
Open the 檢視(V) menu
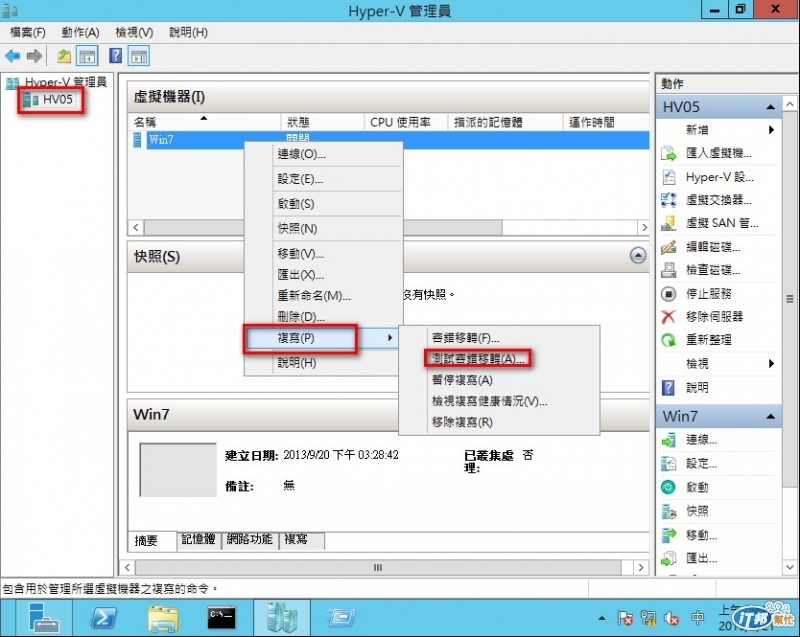(134, 33)
